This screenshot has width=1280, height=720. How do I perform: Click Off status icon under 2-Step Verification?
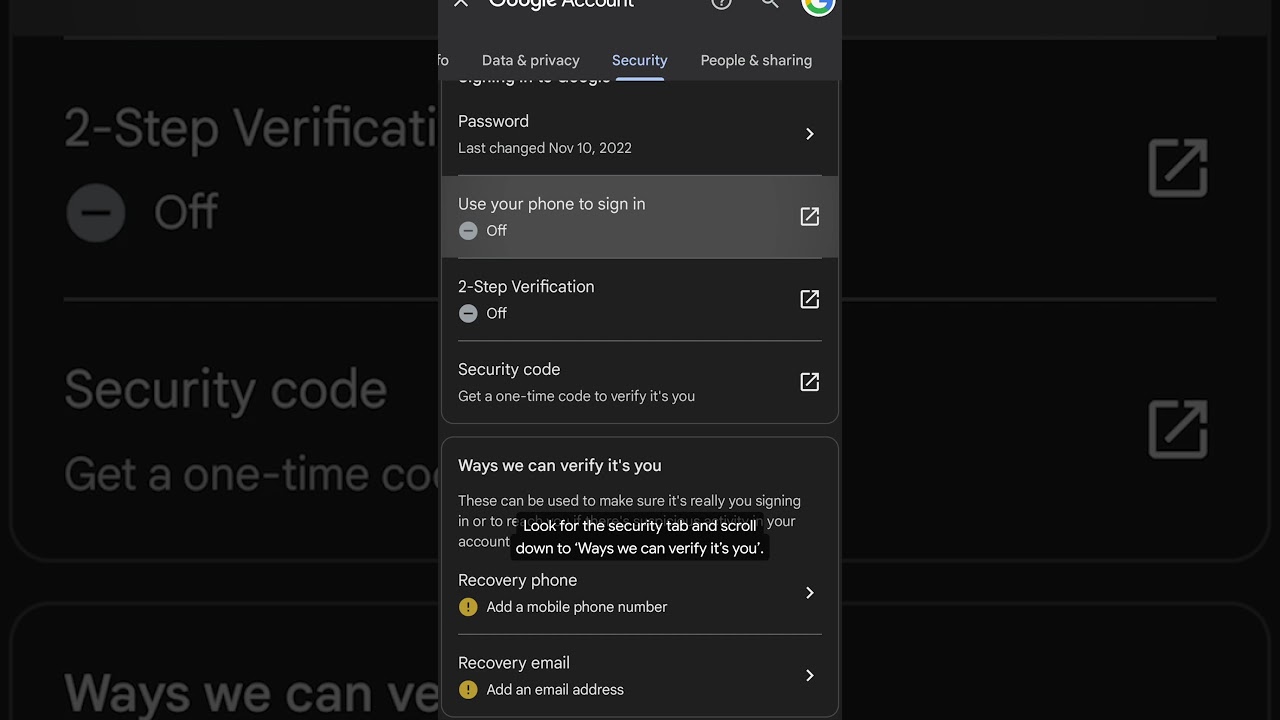[468, 314]
